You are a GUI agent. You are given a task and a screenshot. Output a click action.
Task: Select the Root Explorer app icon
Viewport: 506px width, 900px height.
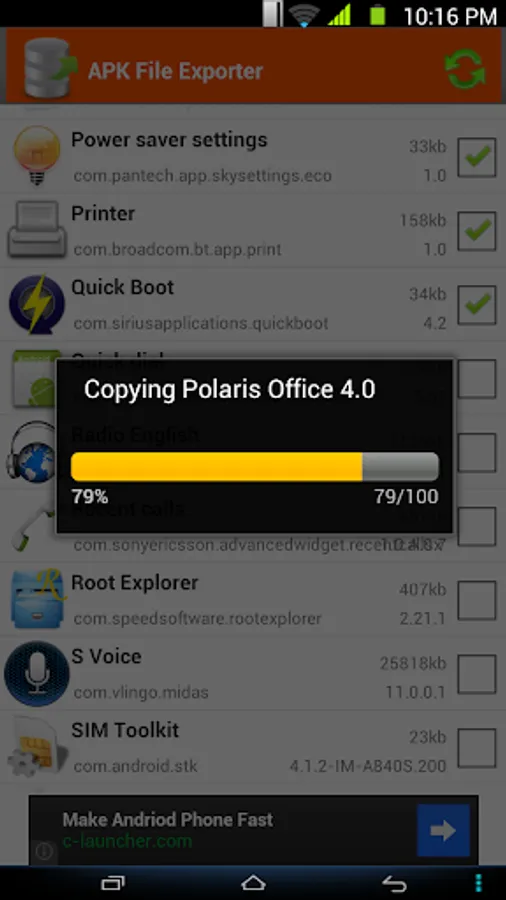click(x=38, y=599)
